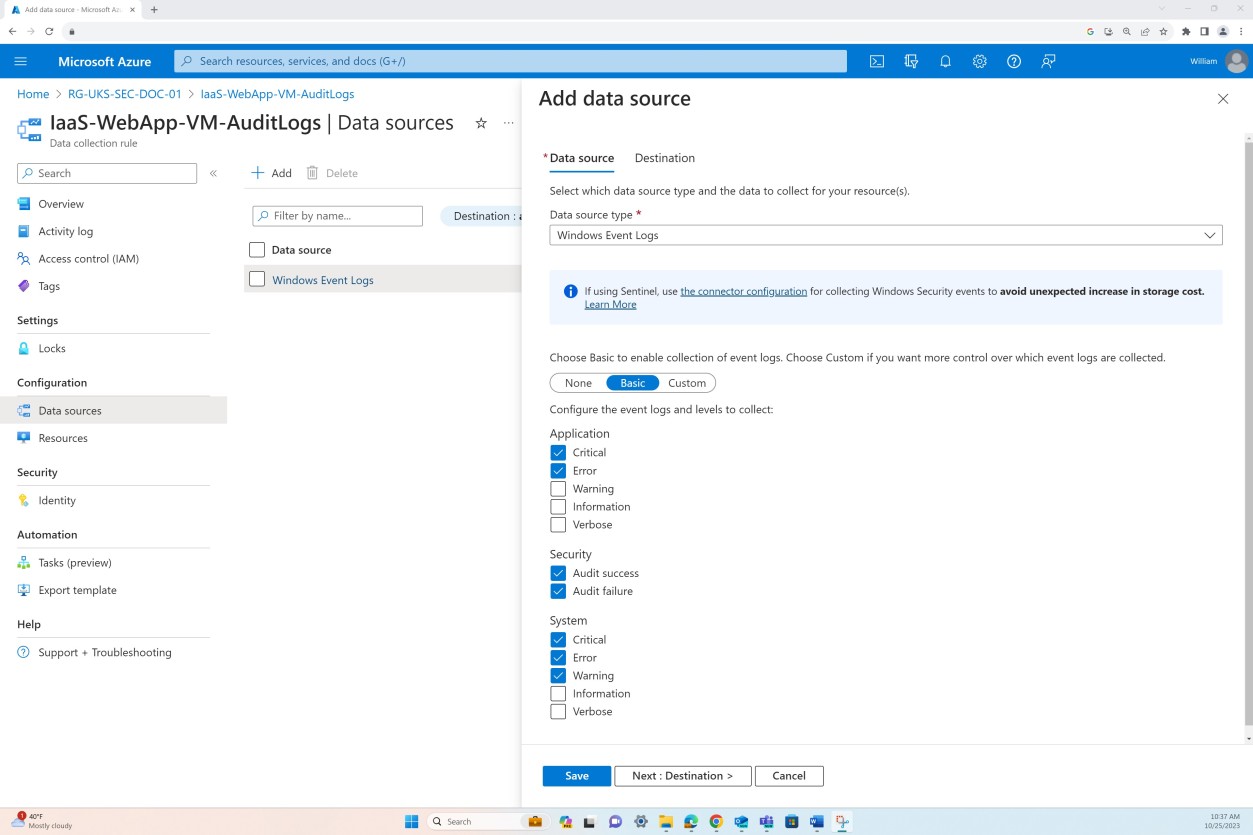The height and width of the screenshot is (835, 1253).
Task: Enable Warning under Application event logs
Action: pyautogui.click(x=558, y=488)
